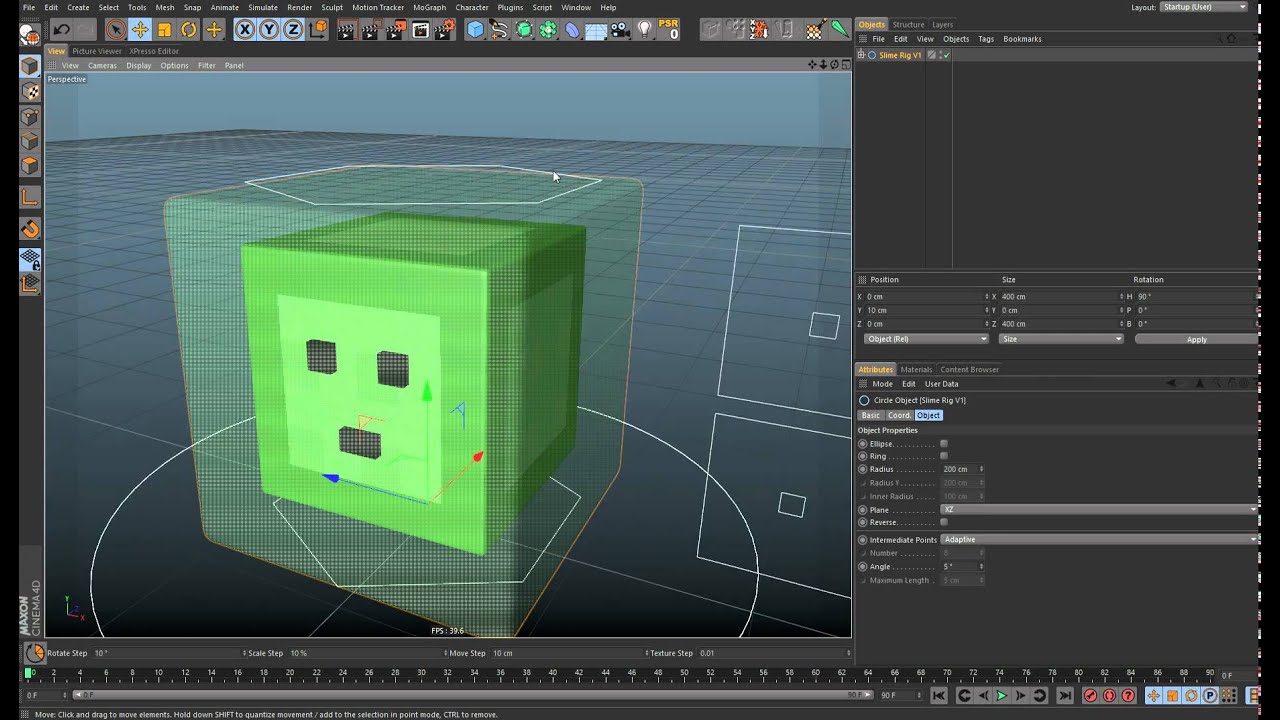Select the Coord. attribute tab button
The image size is (1280, 720).
[899, 415]
